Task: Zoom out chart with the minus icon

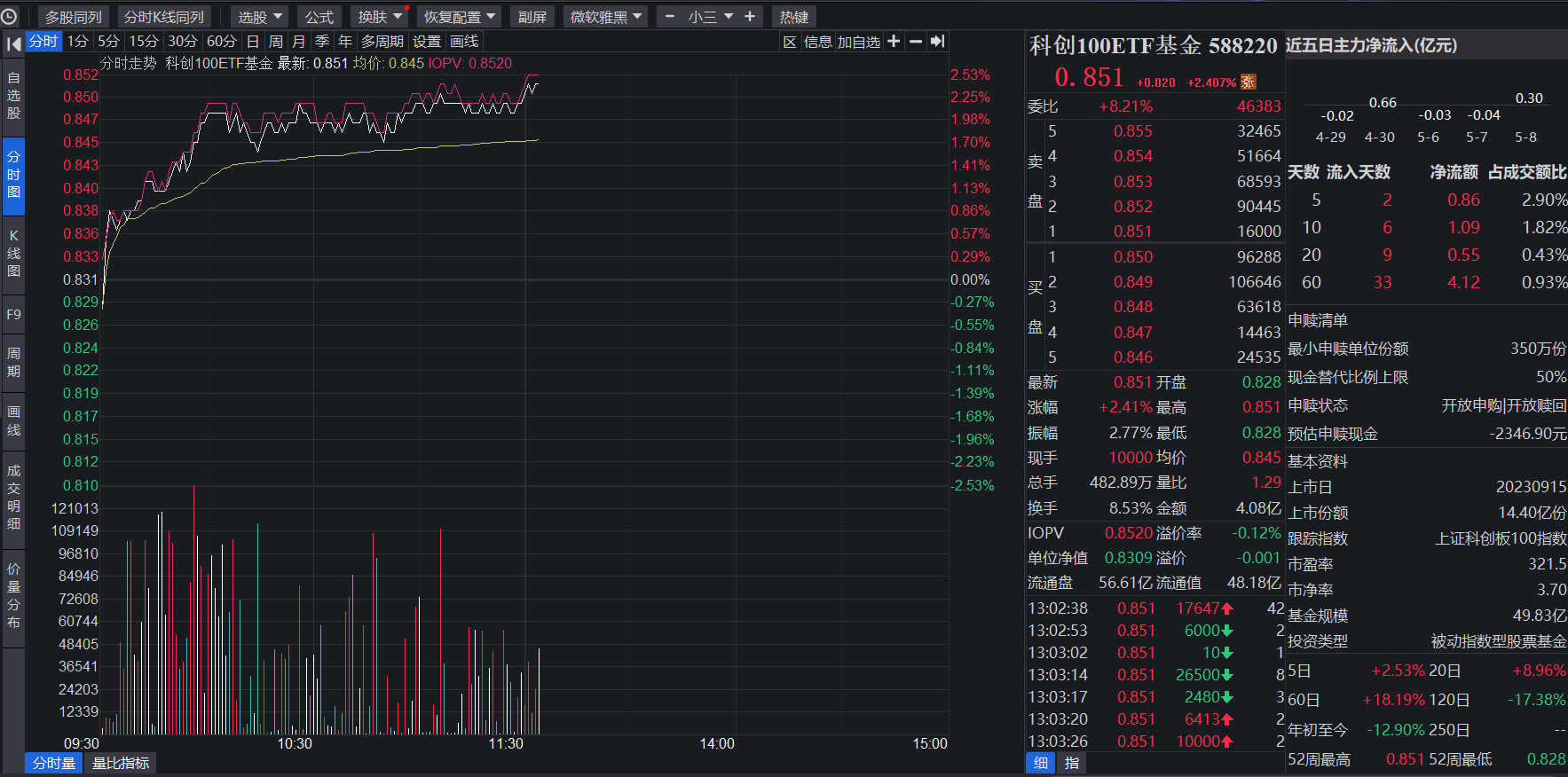Action: [x=916, y=41]
